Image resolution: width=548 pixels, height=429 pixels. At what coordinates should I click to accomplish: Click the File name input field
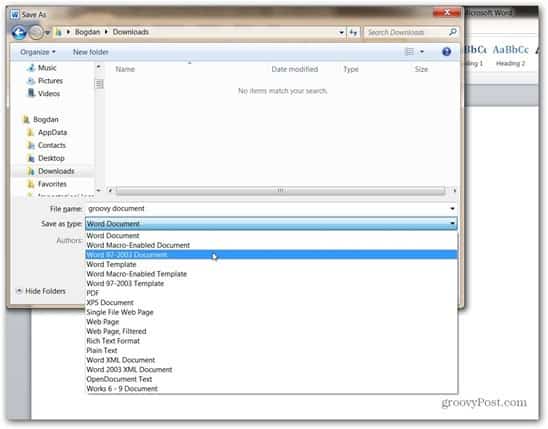point(267,209)
